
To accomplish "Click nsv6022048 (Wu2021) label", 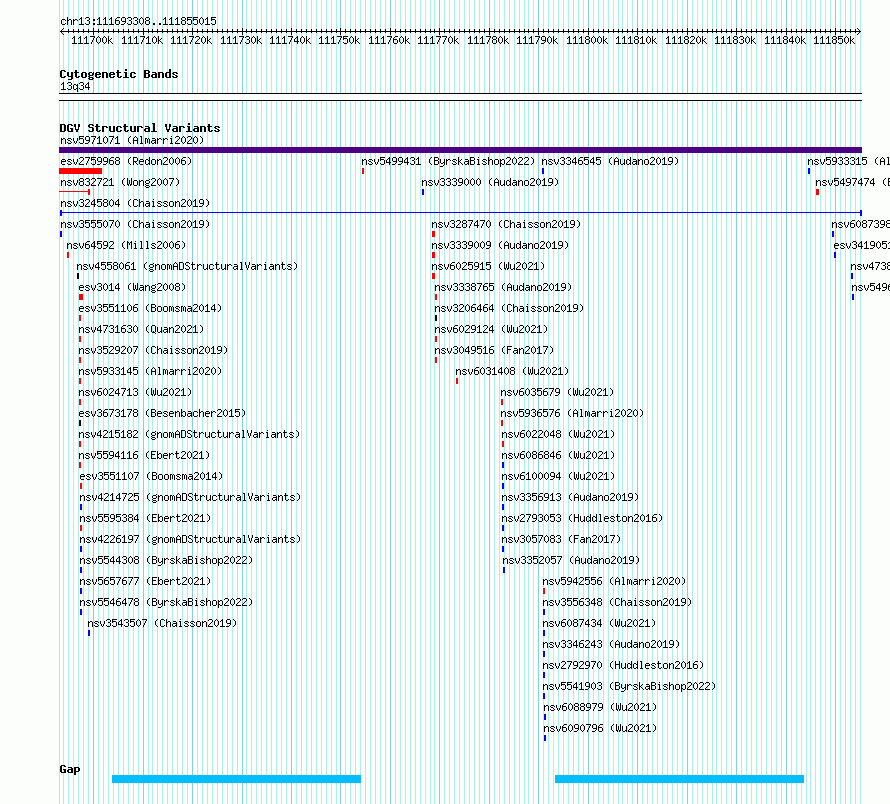I will point(559,434).
